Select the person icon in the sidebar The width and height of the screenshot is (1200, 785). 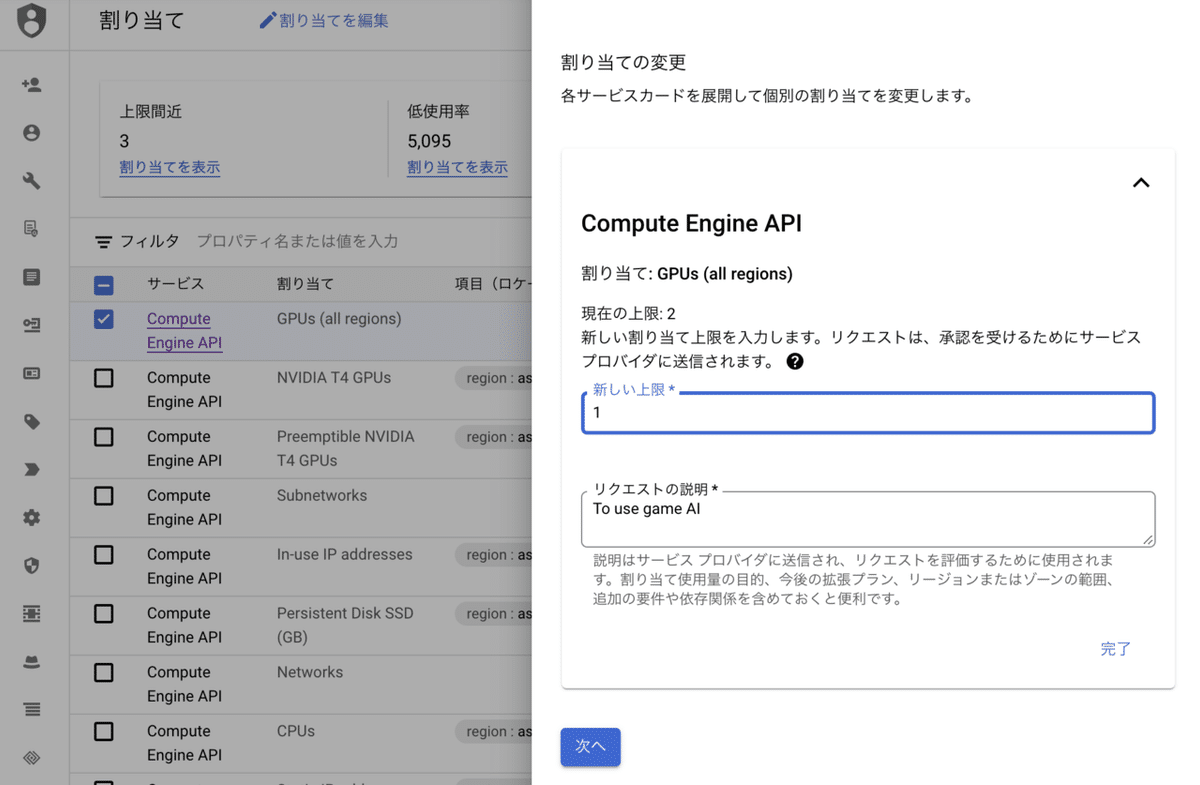point(33,131)
